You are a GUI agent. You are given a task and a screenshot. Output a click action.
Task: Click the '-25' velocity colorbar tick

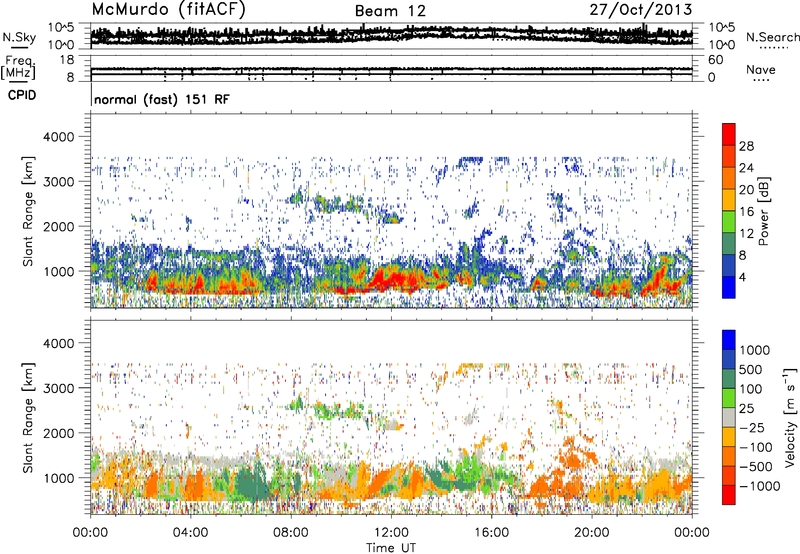(752, 427)
